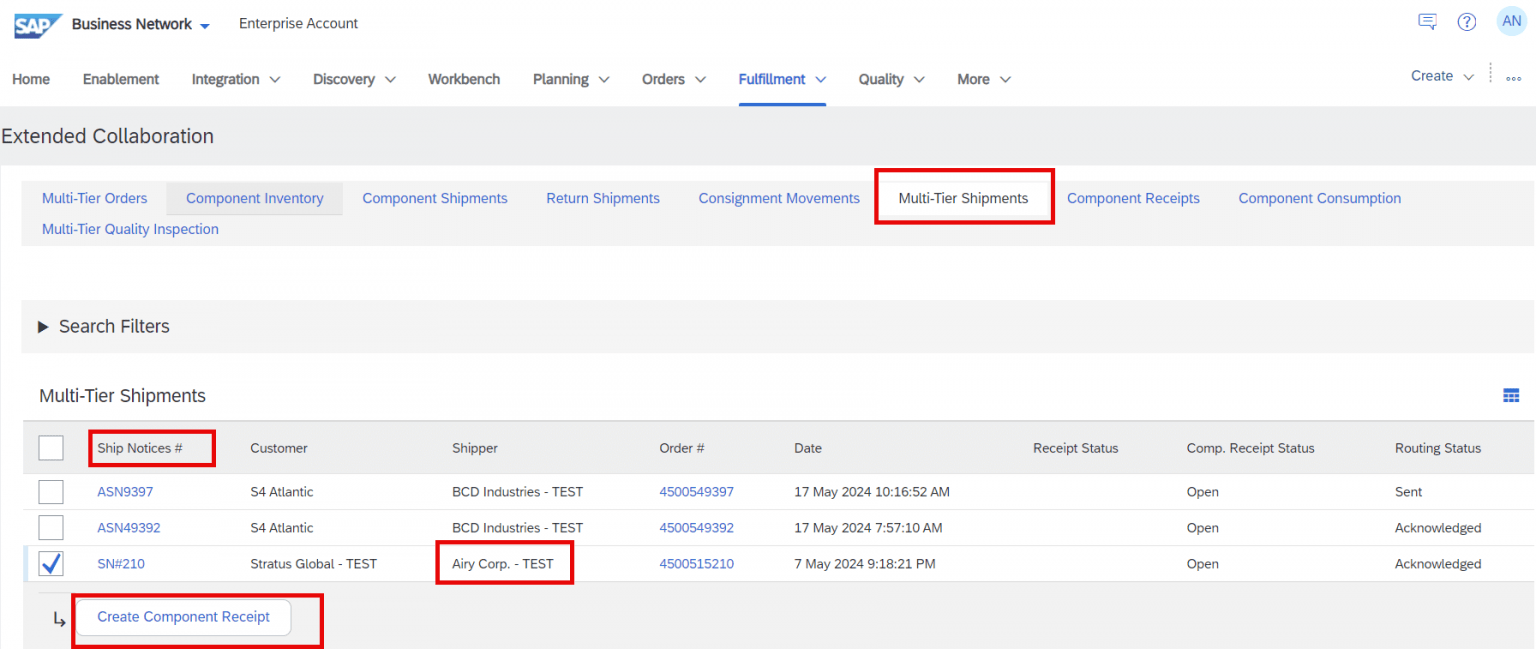Viewport: 1536px width, 649px height.
Task: Switch to the Component Receipts tab
Action: [x=1133, y=198]
